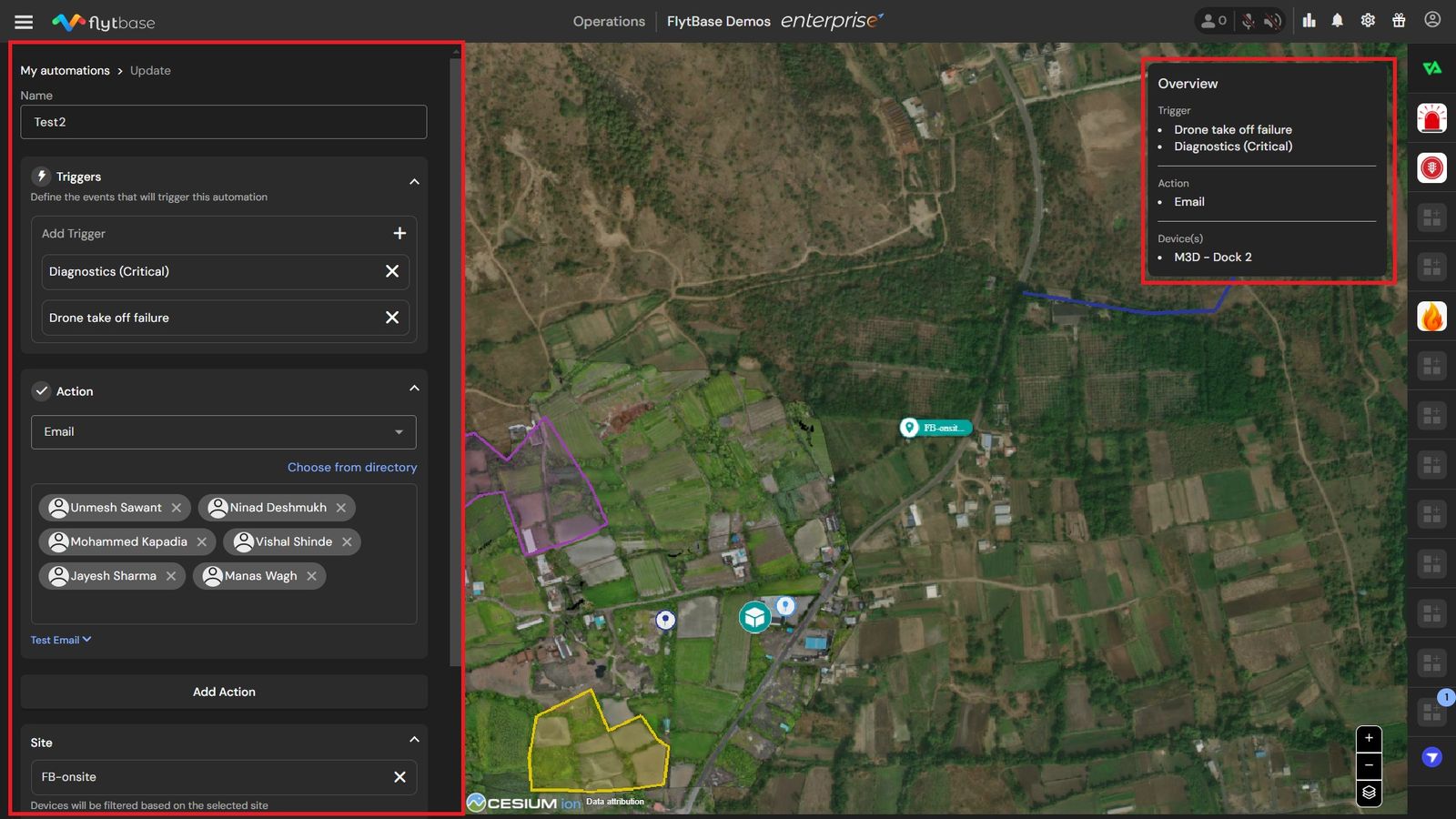
Task: Click the Vishal Shinde recipient chip
Action: pyautogui.click(x=292, y=541)
